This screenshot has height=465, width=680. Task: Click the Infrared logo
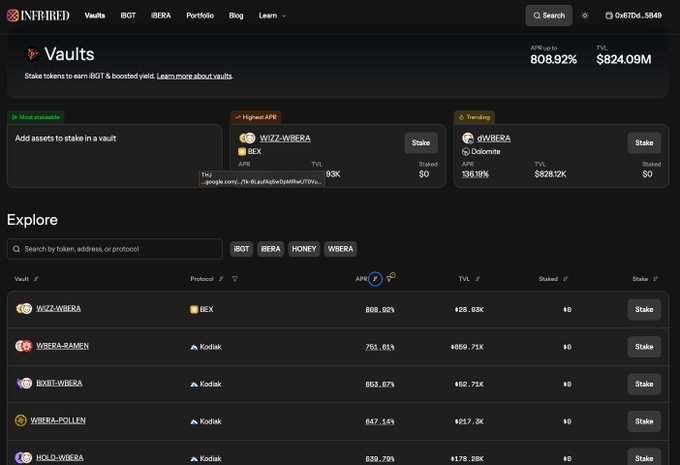tap(38, 16)
